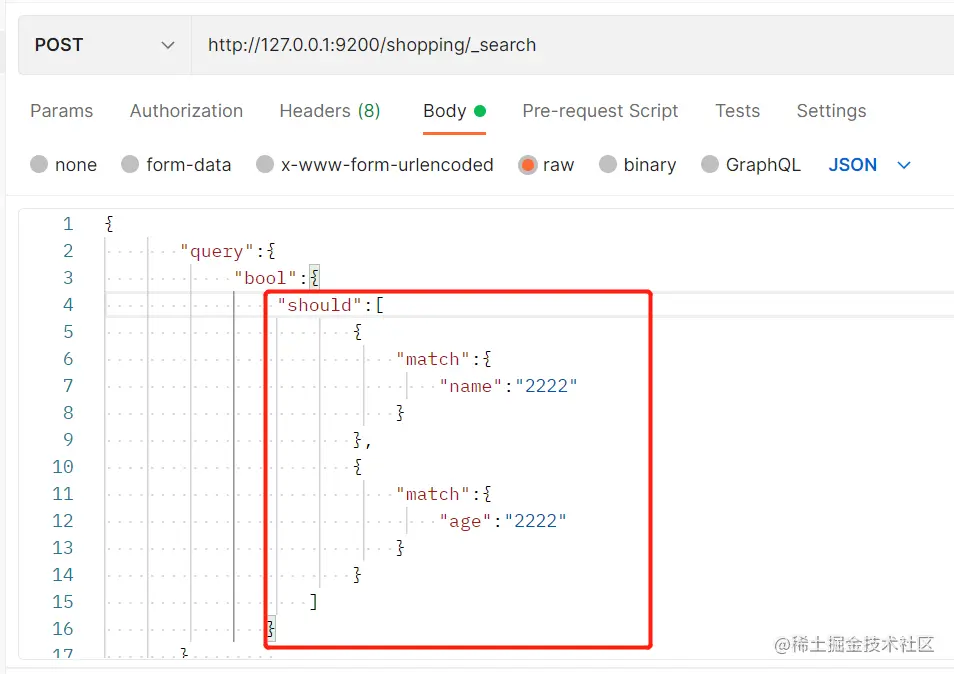Click line number 10 in the gutter
954x674 pixels.
click(63, 467)
